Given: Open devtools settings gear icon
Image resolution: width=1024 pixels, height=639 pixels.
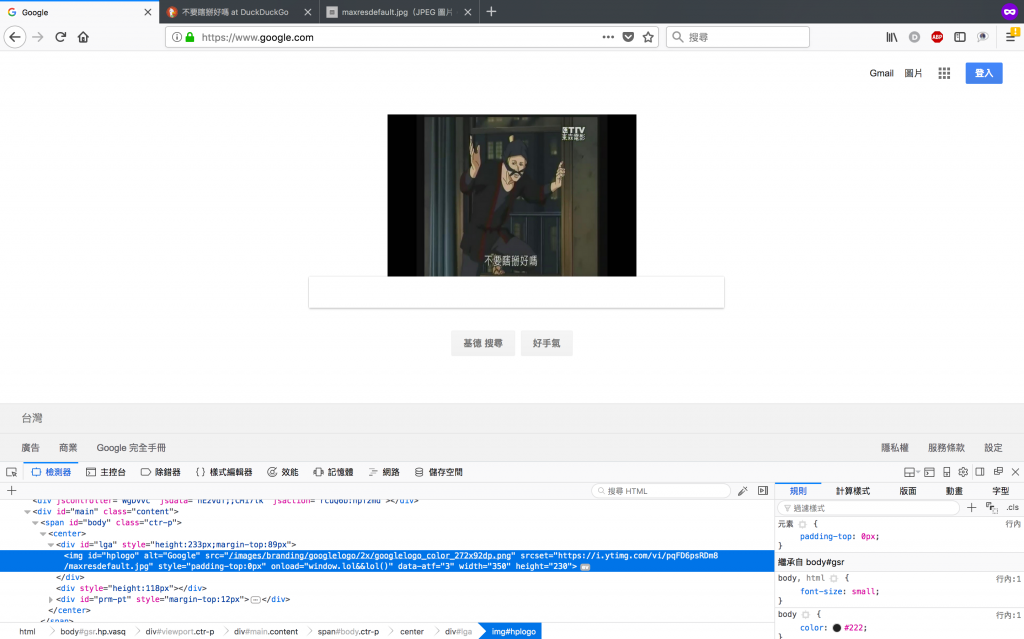Looking at the screenshot, I should pyautogui.click(x=963, y=472).
